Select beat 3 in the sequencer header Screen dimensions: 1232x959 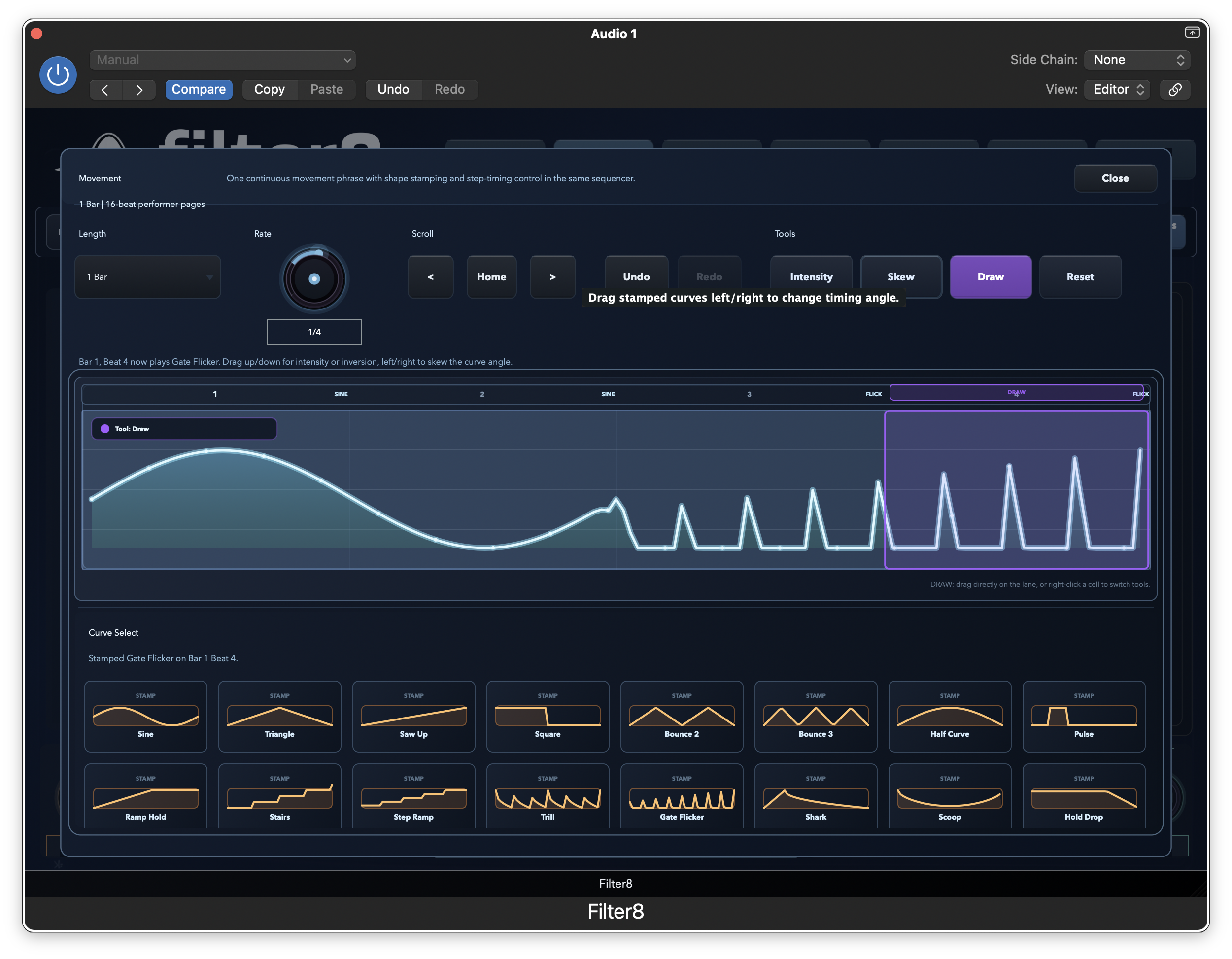[749, 394]
